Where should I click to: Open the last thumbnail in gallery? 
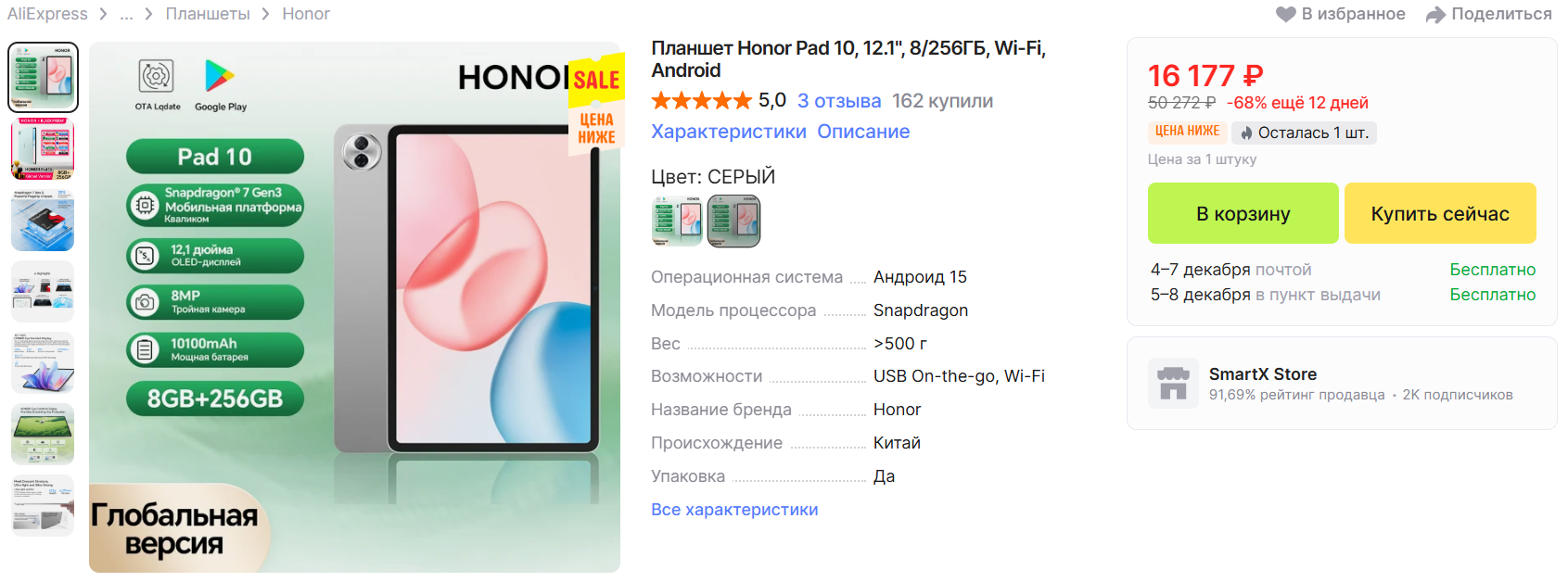click(x=43, y=505)
